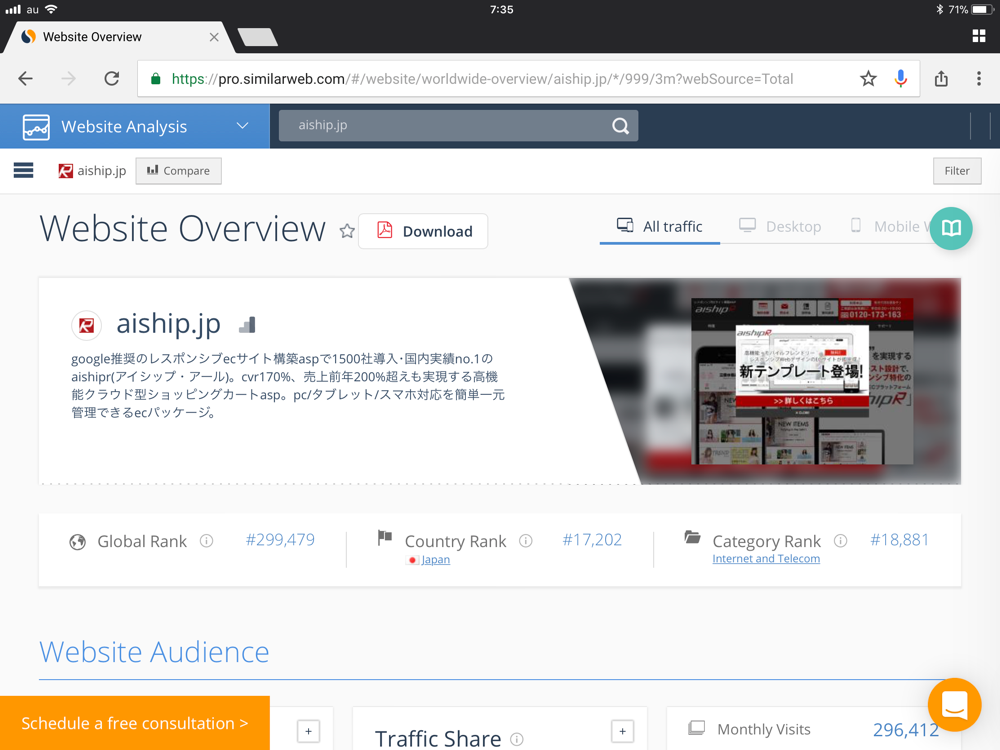Expand the Website Analysis dropdown
Screen dimensions: 1000x750
(x=242, y=126)
